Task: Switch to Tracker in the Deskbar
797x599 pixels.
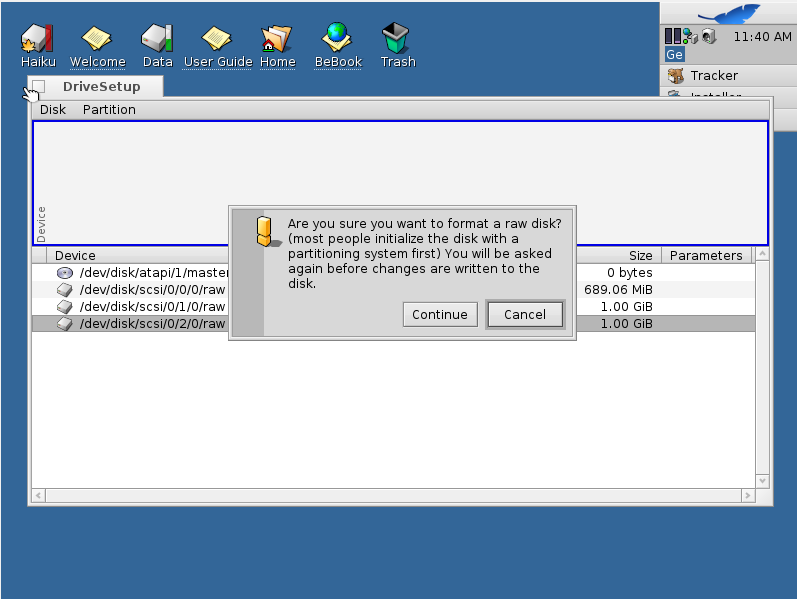Action: 713,76
